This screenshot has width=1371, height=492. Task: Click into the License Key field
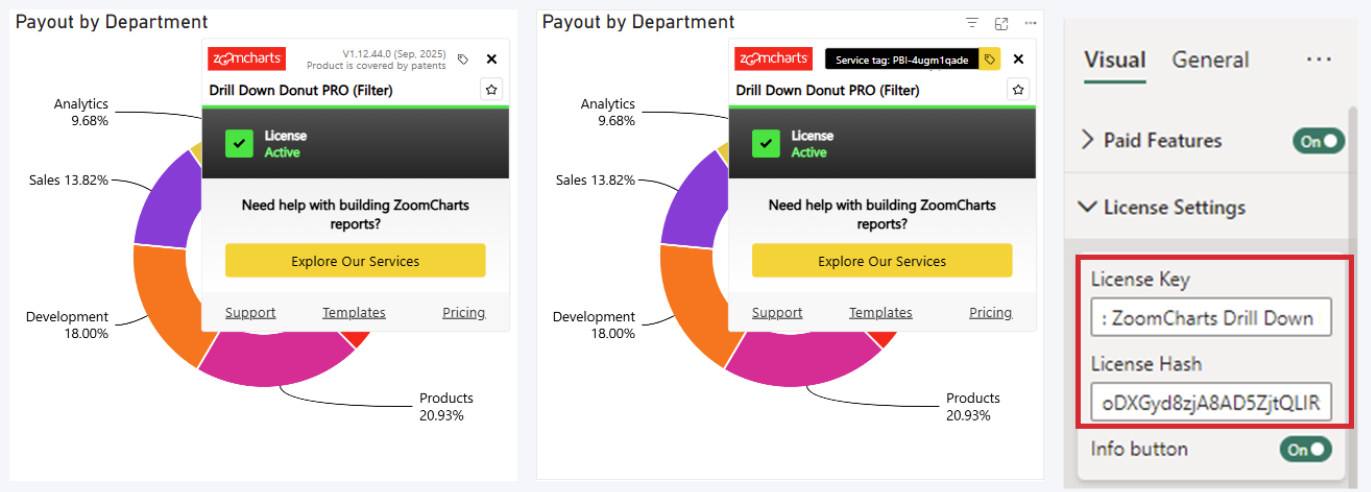tap(1210, 318)
